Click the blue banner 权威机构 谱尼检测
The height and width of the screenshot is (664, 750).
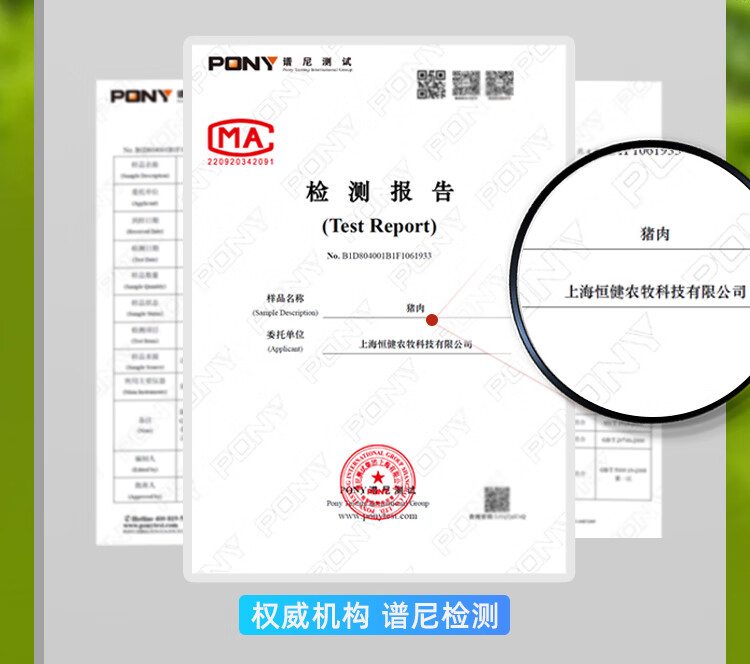pos(375,615)
